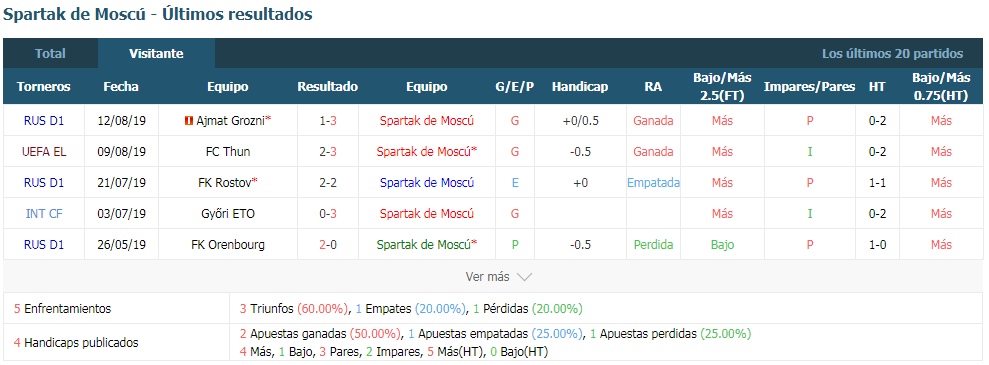Open Los últimos 20 partidos selector
Screen dimensions: 989x365
pyautogui.click(x=892, y=54)
